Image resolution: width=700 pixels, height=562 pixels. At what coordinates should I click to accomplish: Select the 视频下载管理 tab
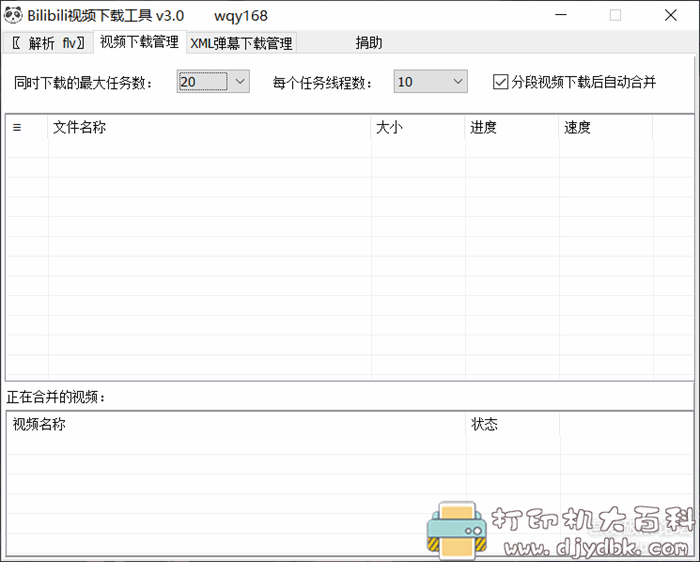point(139,42)
